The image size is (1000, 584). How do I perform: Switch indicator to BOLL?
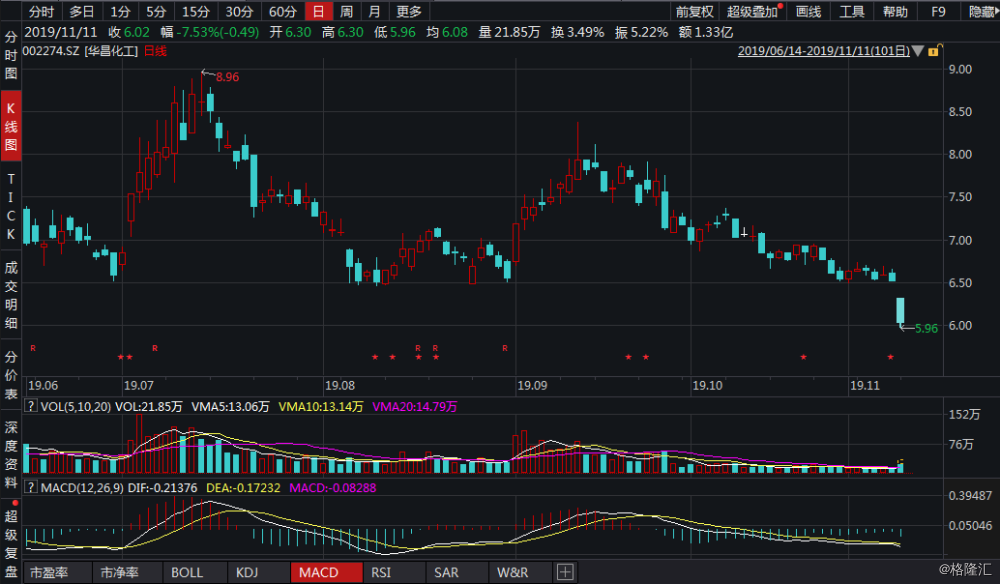(x=187, y=572)
